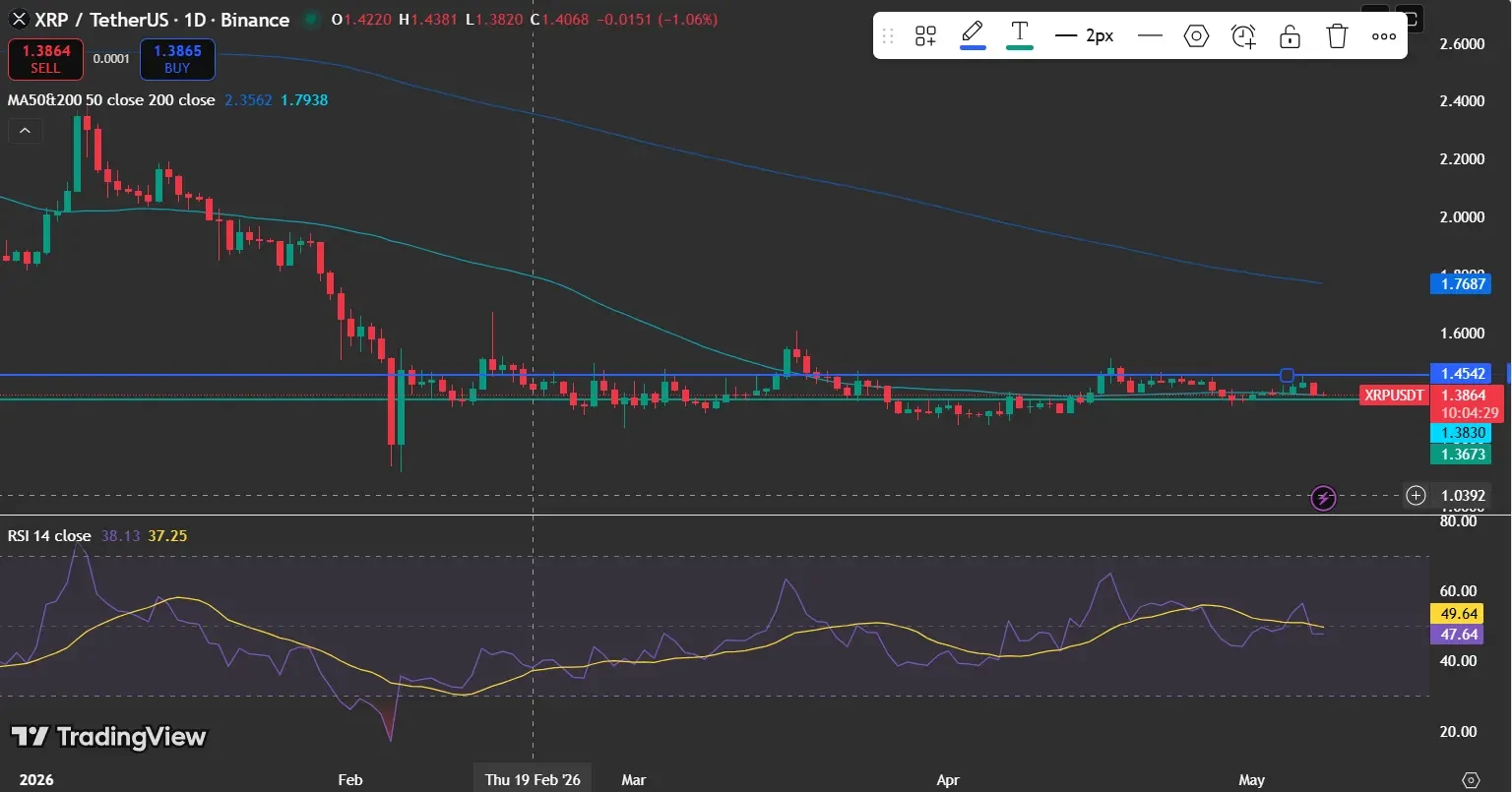Click the blue BUY 1.3865 button
This screenshot has width=1512, height=792.
177,59
